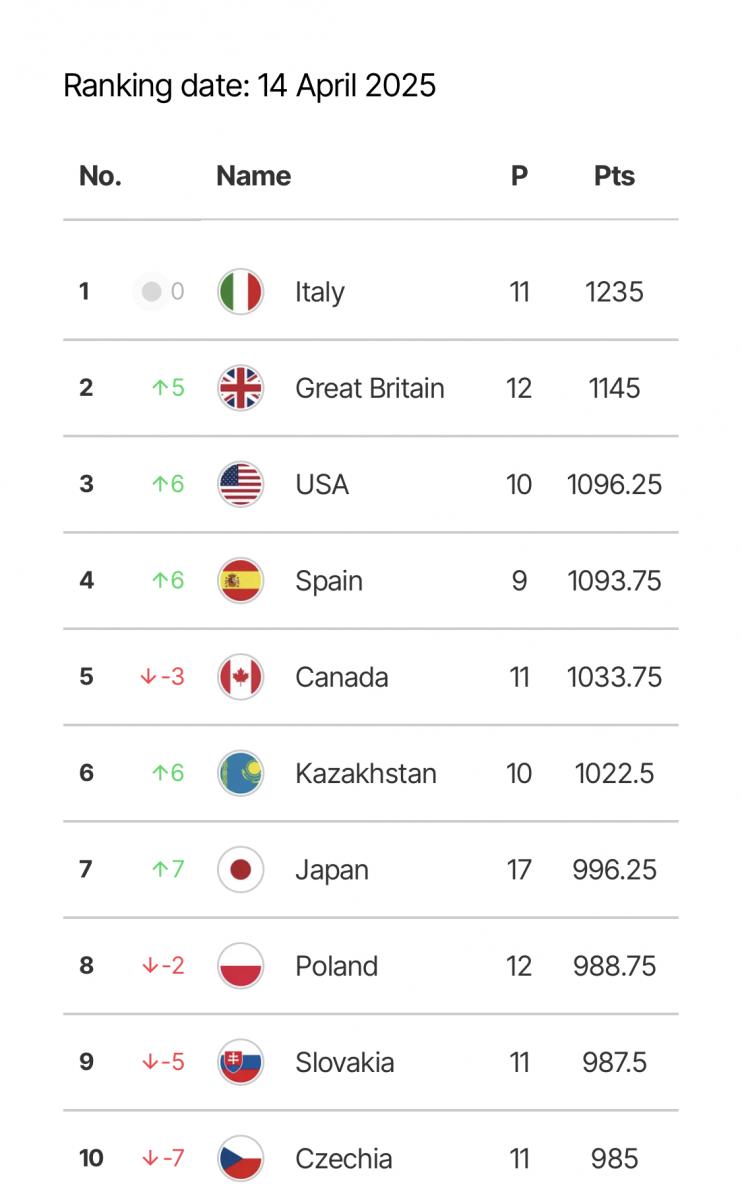Click Canada's red down arrow indicator
The image size is (742, 1200).
(x=149, y=677)
